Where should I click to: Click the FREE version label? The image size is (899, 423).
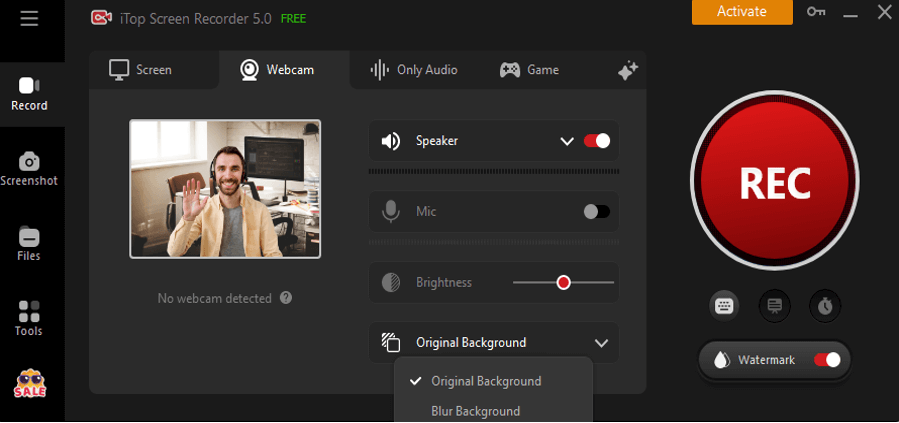click(293, 19)
